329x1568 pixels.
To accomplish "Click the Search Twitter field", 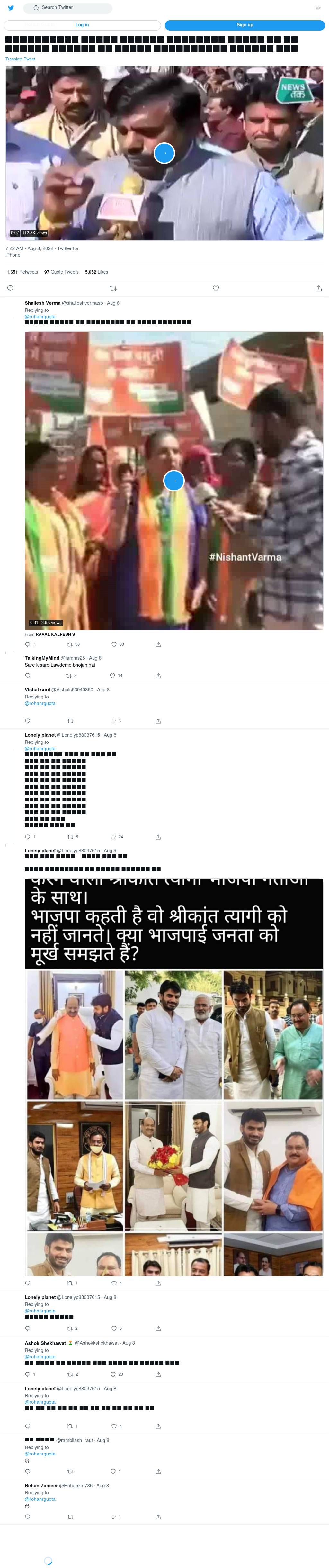I will click(67, 8).
